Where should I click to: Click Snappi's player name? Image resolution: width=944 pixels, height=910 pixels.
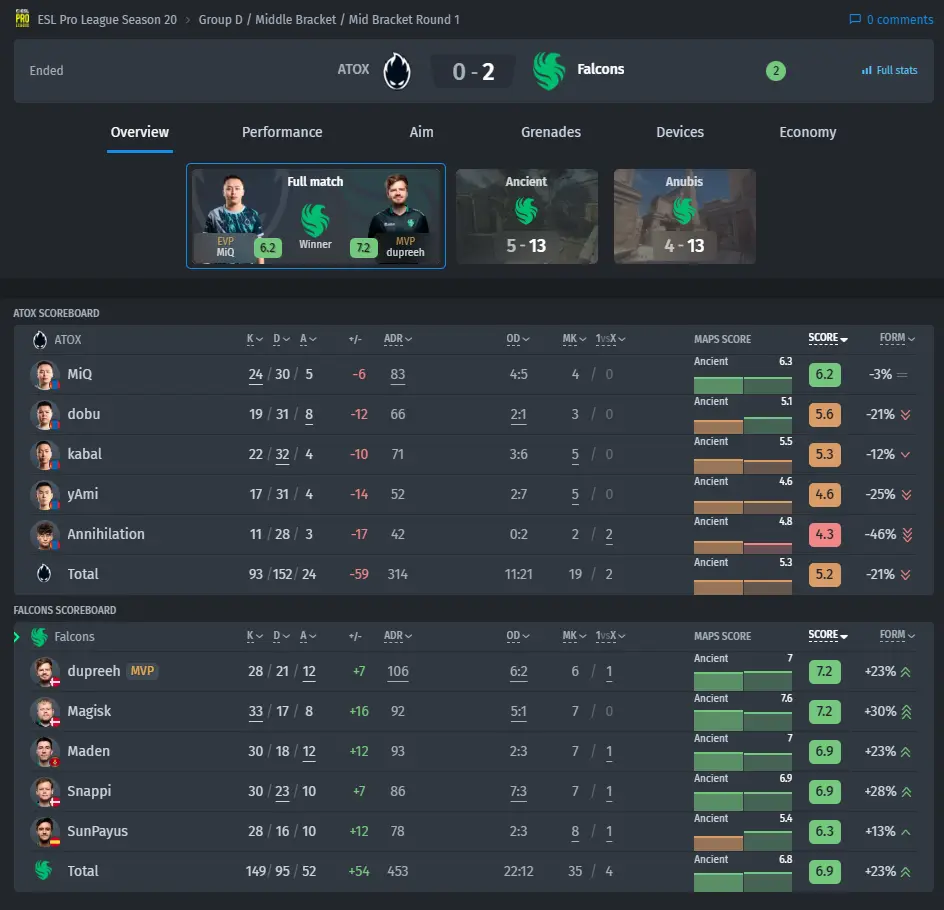coord(89,791)
